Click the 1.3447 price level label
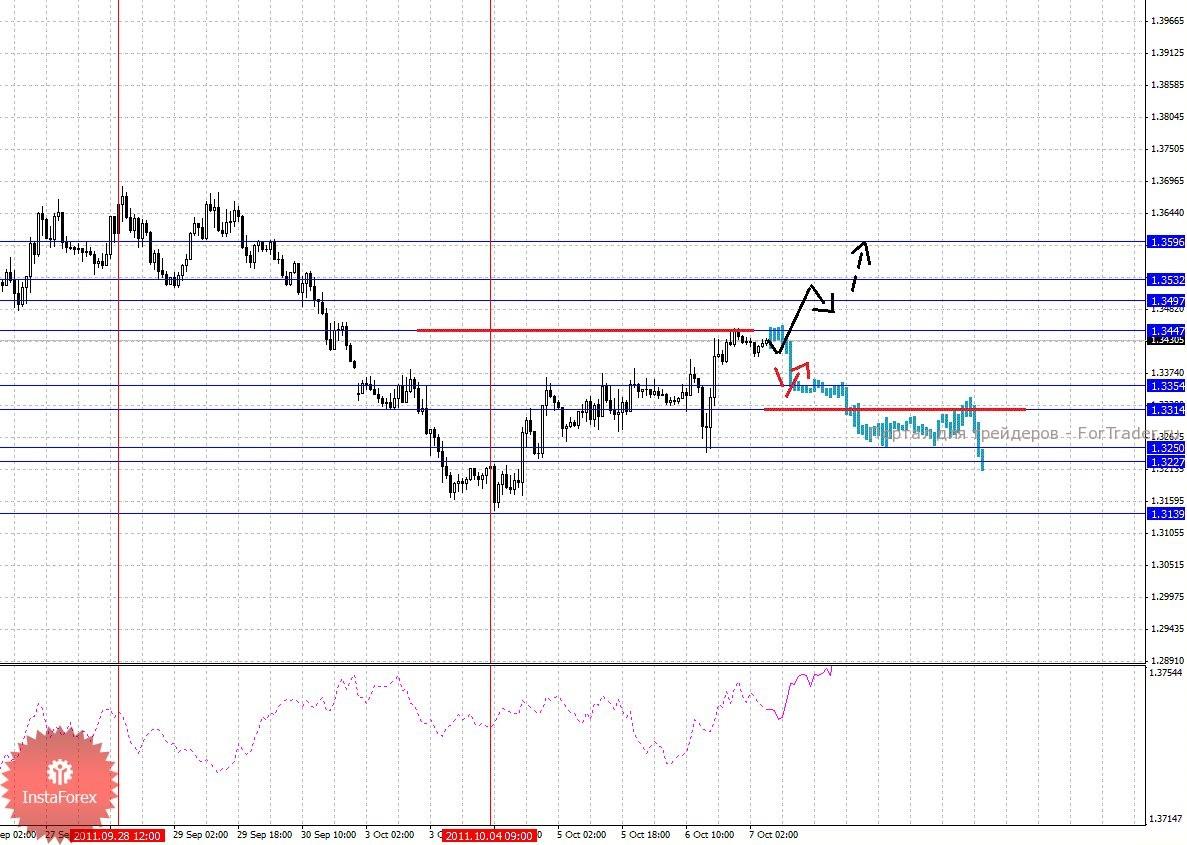The width and height of the screenshot is (1187, 845). (1167, 331)
